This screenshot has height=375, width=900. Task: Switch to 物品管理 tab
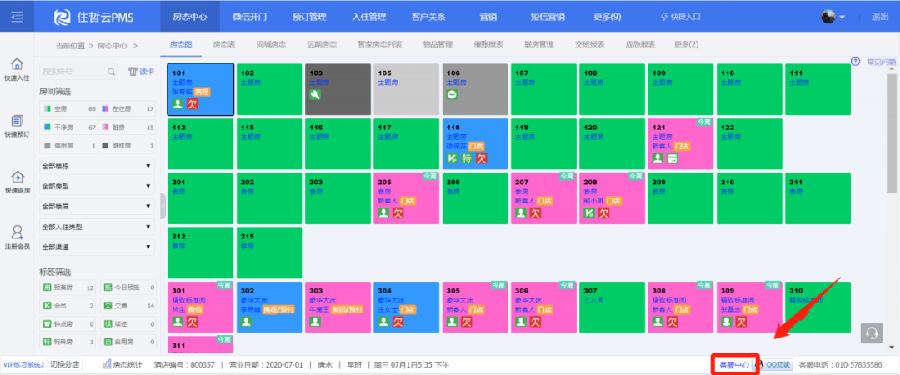pyautogui.click(x=437, y=44)
